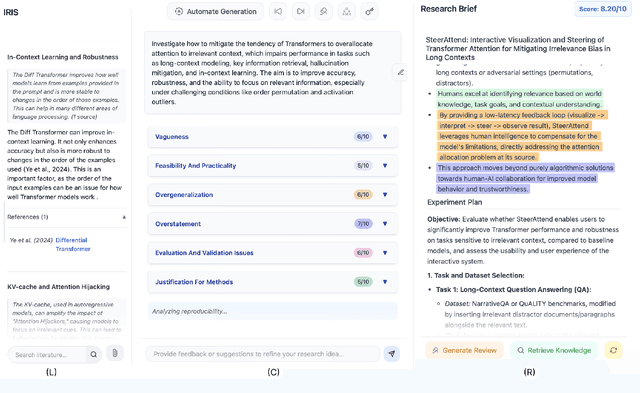640x393 pixels.
Task: Click the 'KV-cache and Attention Hijacking' heading
Action: pos(58,287)
